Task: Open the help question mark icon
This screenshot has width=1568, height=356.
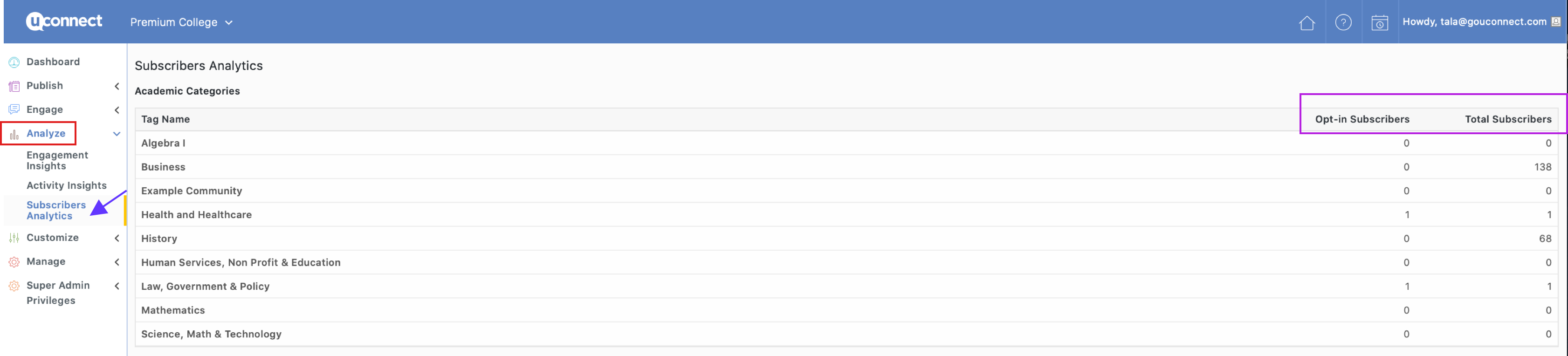Action: (x=1343, y=22)
